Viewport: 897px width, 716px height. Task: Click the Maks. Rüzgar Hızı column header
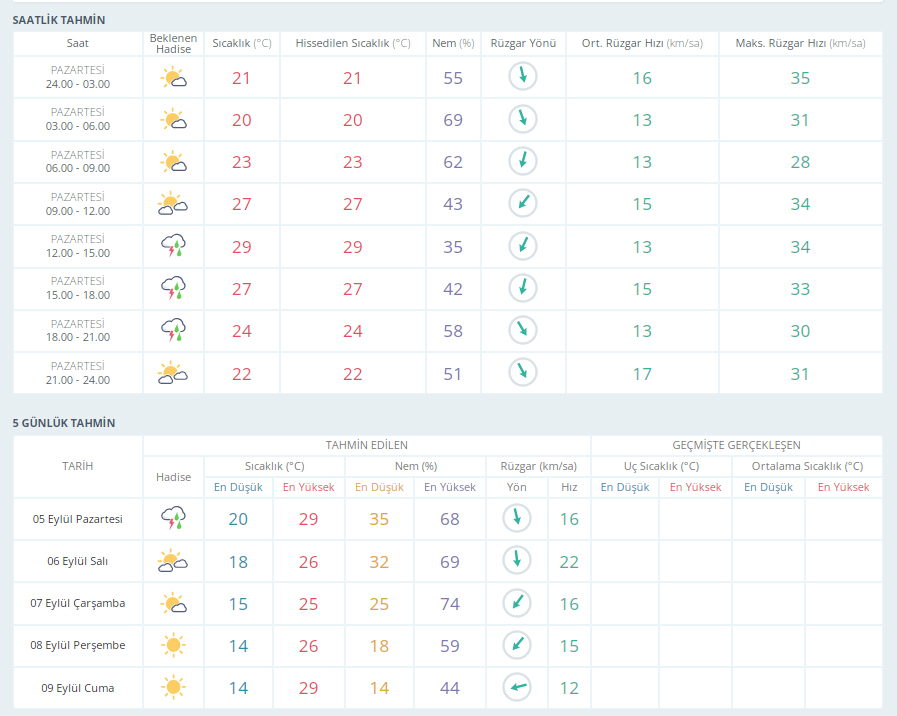[800, 44]
